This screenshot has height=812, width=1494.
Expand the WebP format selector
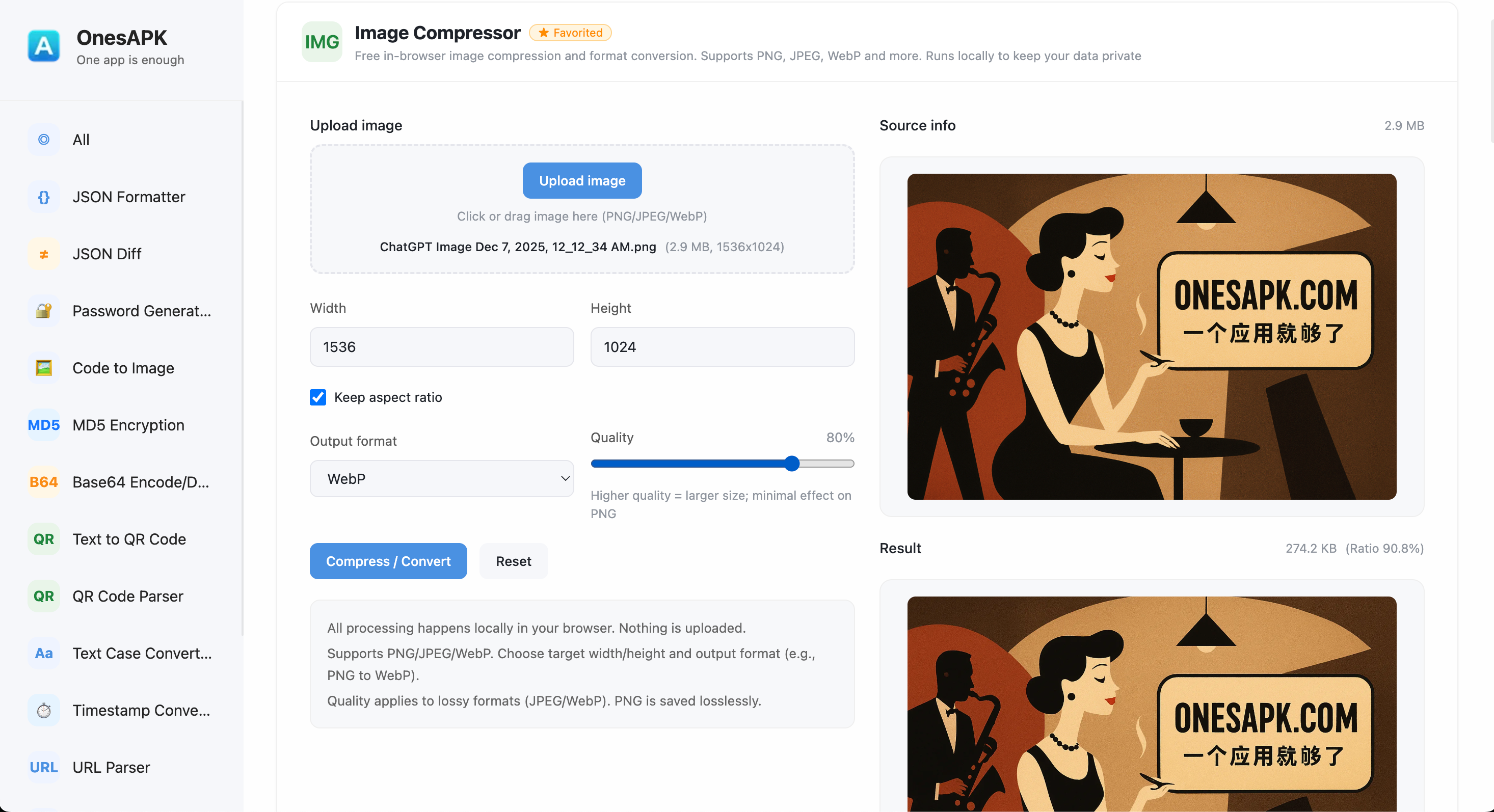pos(441,478)
